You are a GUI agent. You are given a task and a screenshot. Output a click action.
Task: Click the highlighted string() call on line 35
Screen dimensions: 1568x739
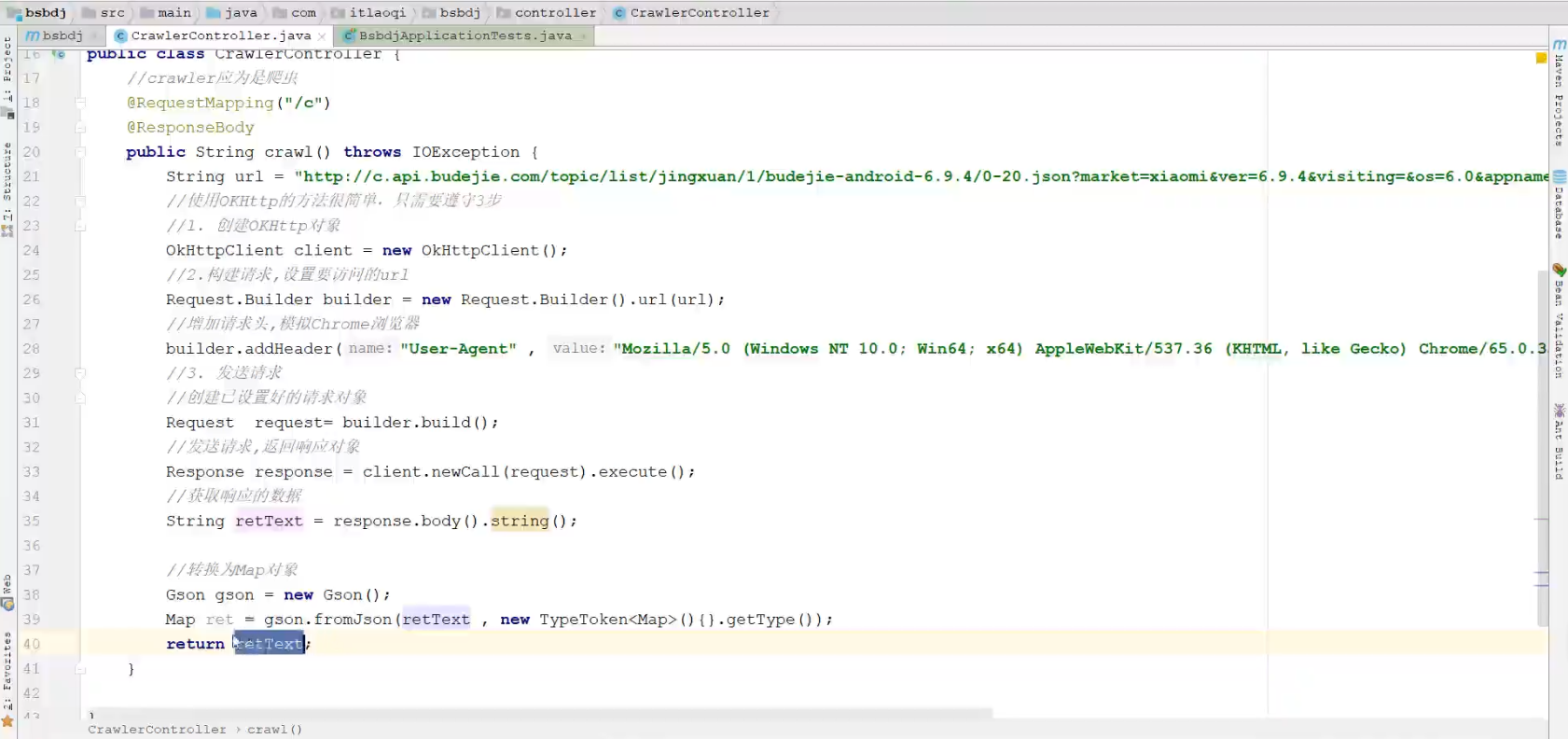(520, 521)
